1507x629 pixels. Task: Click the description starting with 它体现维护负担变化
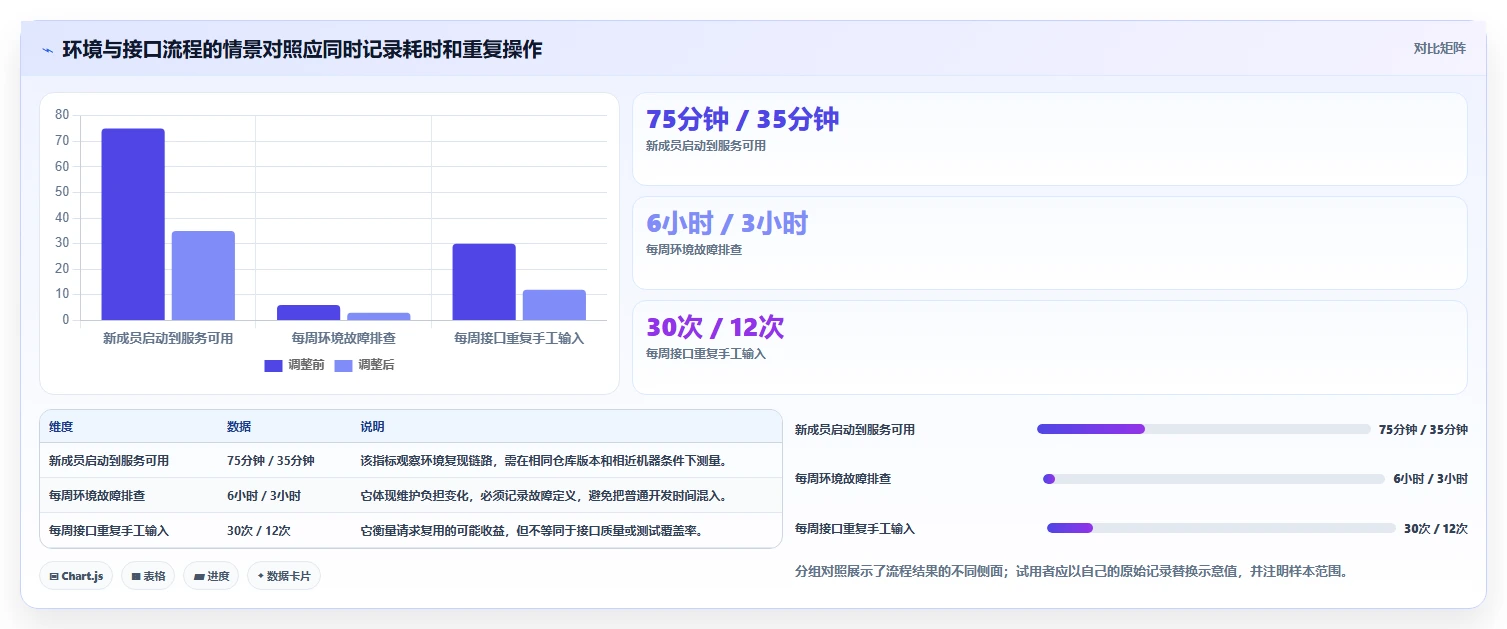[543, 496]
